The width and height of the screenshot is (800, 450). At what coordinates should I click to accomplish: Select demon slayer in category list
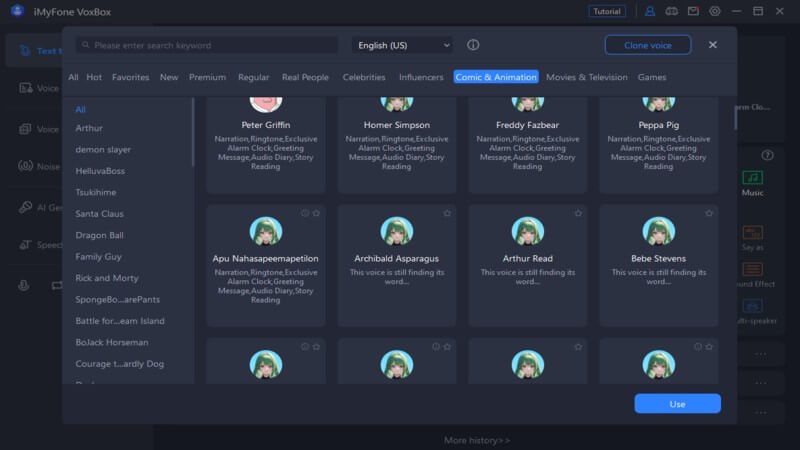click(x=103, y=149)
